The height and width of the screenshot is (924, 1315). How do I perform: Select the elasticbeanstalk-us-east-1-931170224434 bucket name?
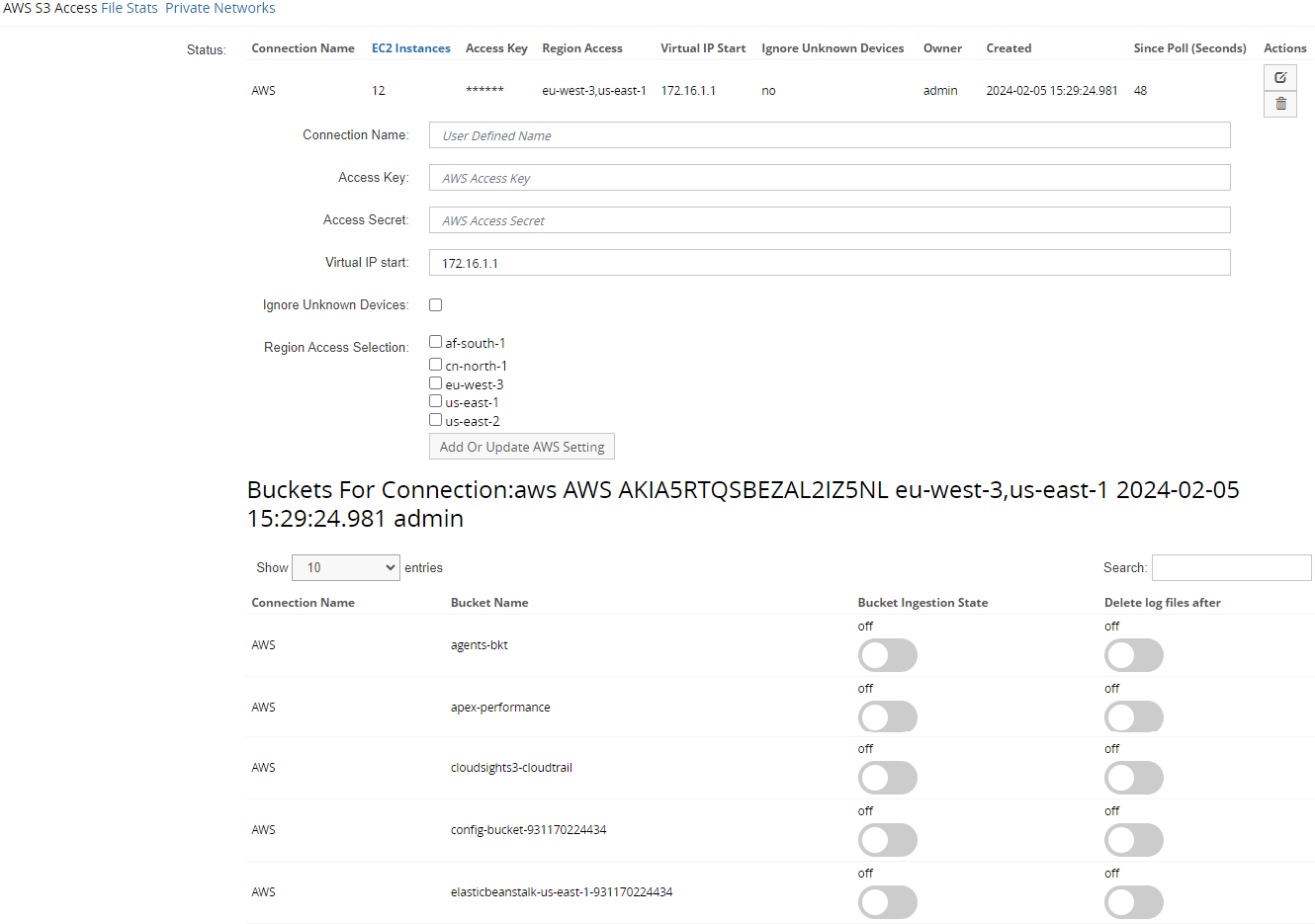[x=562, y=891]
